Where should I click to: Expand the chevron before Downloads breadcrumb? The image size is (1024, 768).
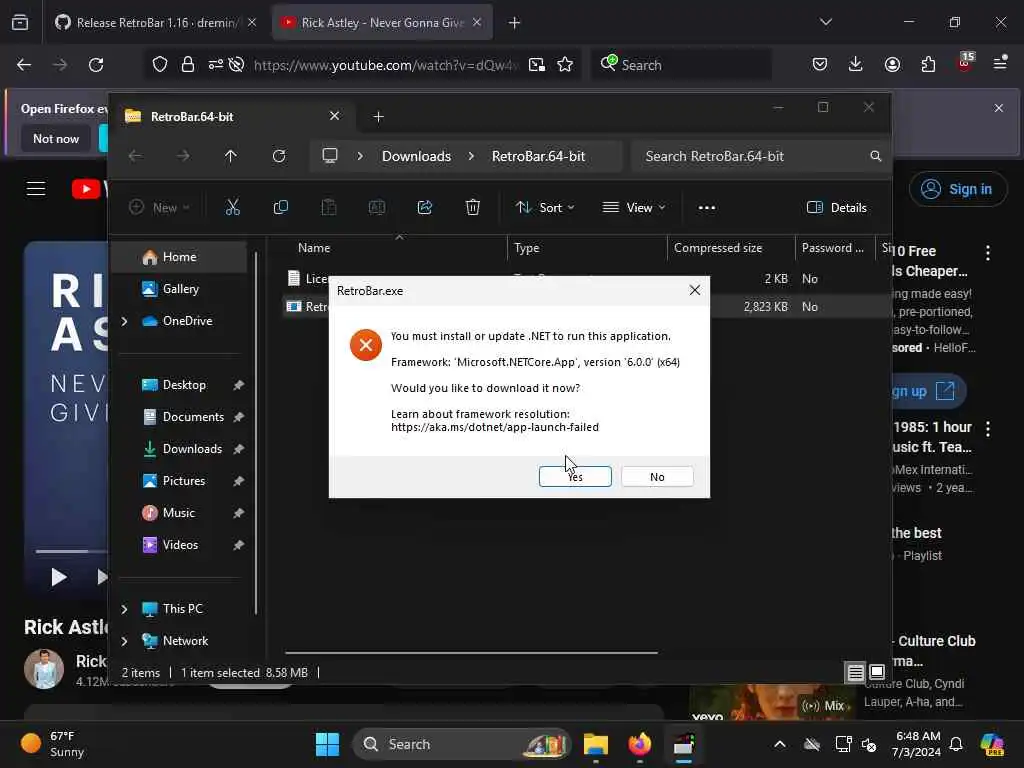[360, 156]
